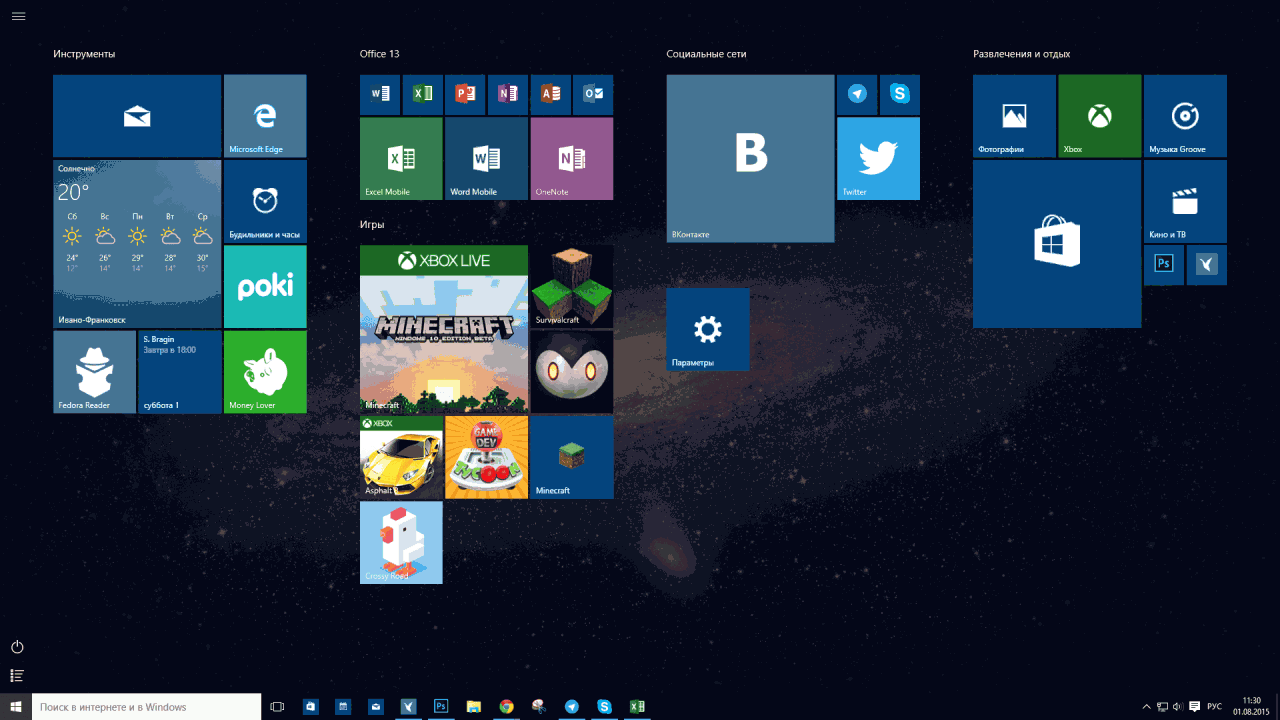Image resolution: width=1280 pixels, height=720 pixels.
Task: Switch to Photoshop on the taskbar
Action: [441, 706]
